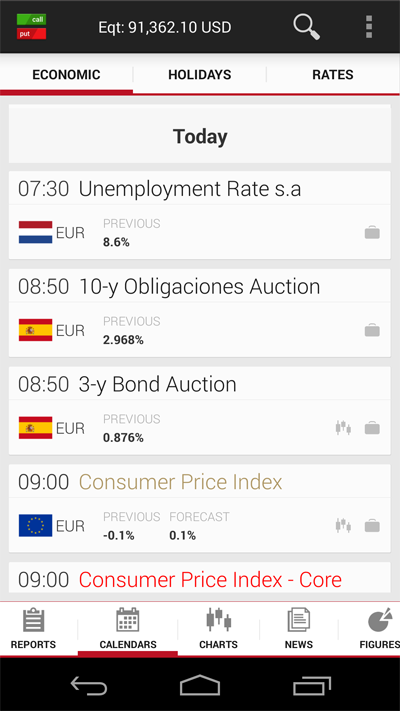Open candlestick chart icon for 3-y Bond Auction
This screenshot has height=711, width=400.
point(343,428)
